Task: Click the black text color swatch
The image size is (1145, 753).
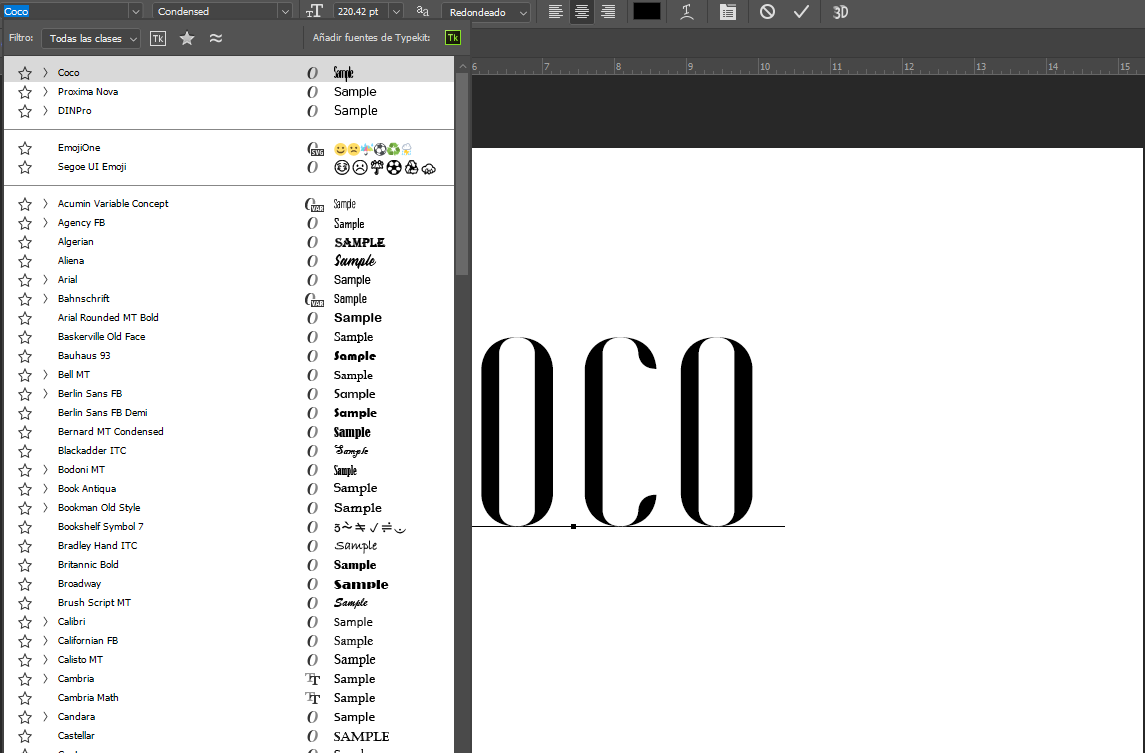Action: [x=647, y=12]
